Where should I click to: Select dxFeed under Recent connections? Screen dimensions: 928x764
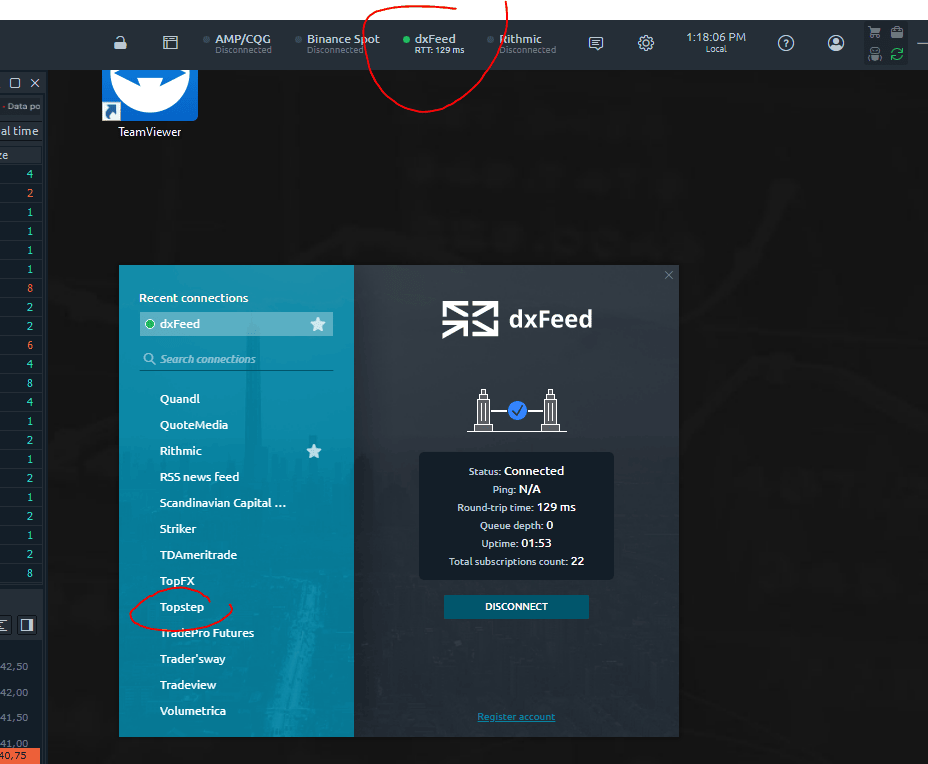tap(236, 324)
